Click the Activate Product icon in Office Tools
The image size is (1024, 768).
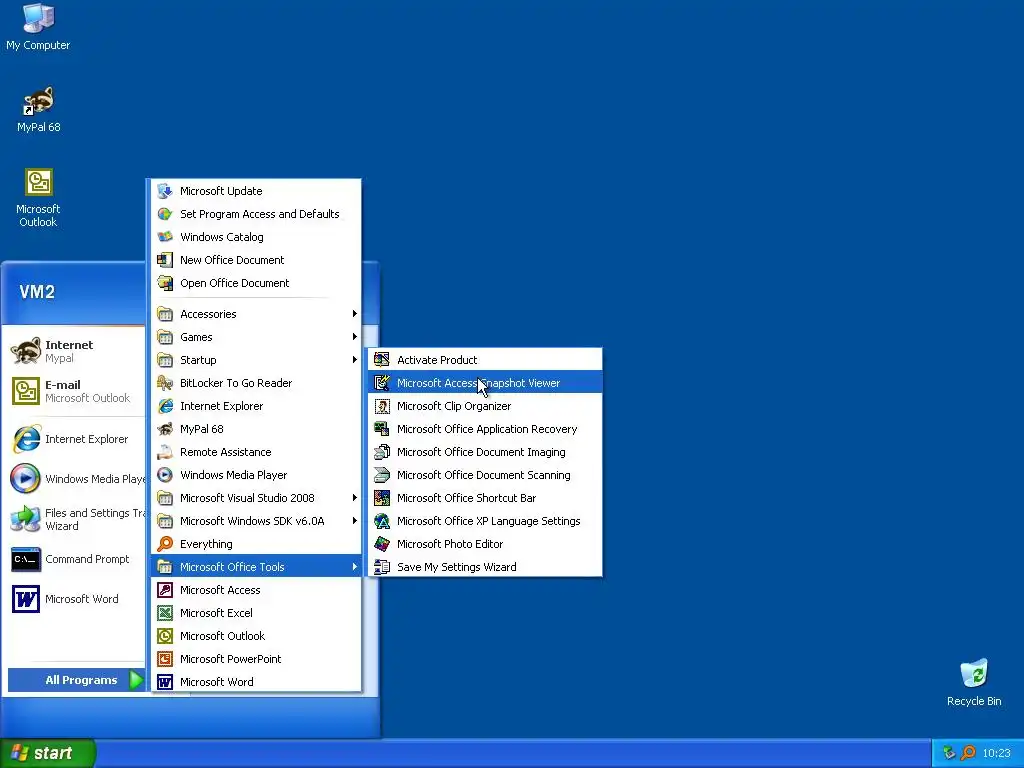pos(382,360)
